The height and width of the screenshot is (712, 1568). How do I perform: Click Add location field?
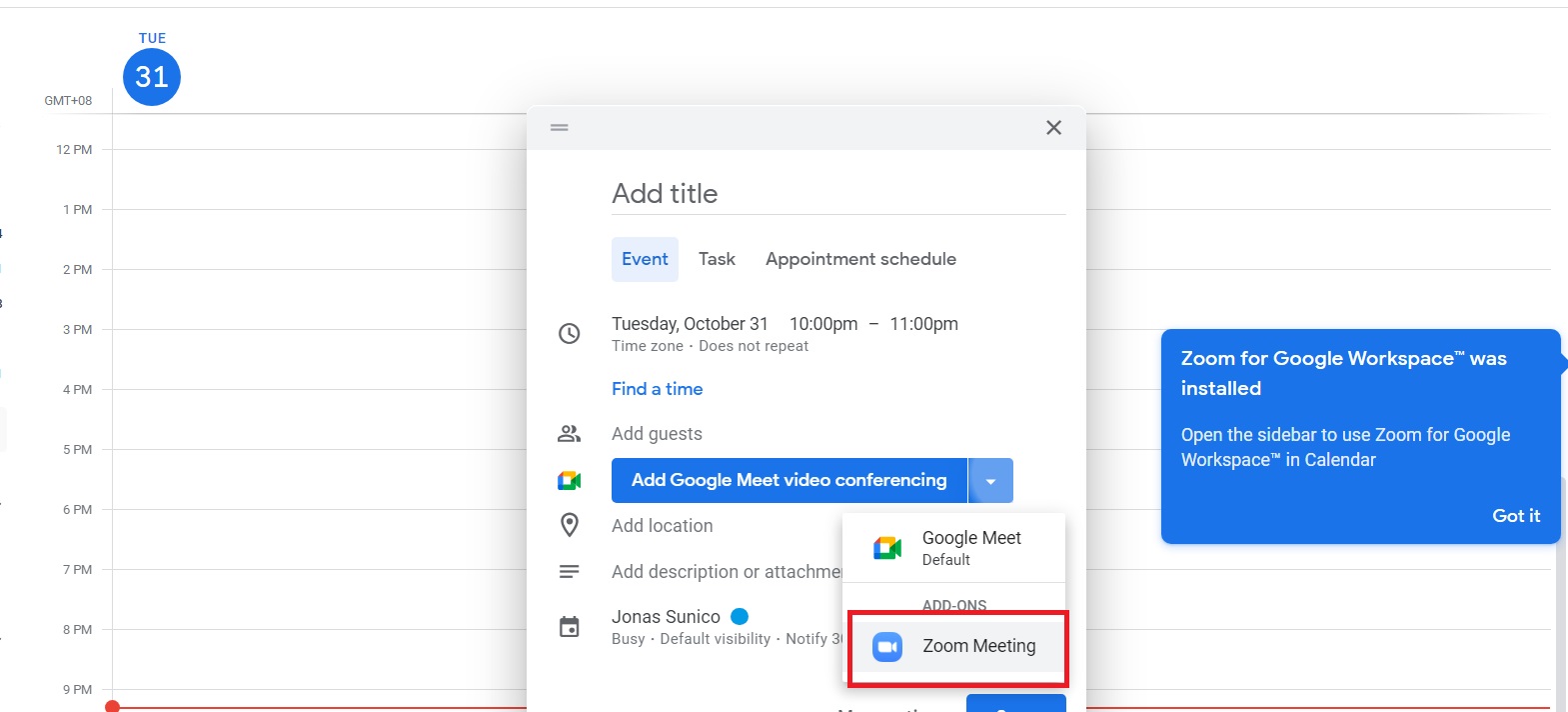pyautogui.click(x=662, y=526)
